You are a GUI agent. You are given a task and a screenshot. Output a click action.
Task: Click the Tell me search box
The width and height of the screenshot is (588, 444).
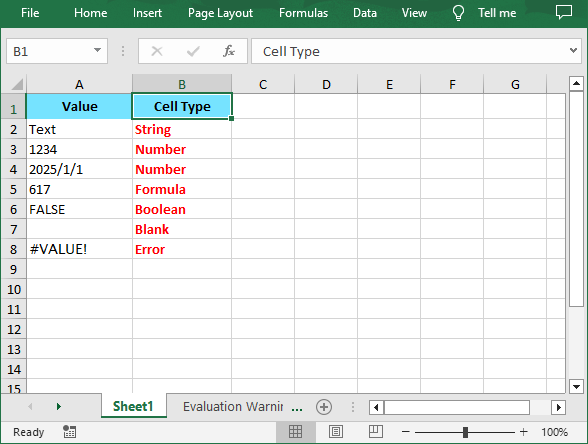pyautogui.click(x=497, y=13)
